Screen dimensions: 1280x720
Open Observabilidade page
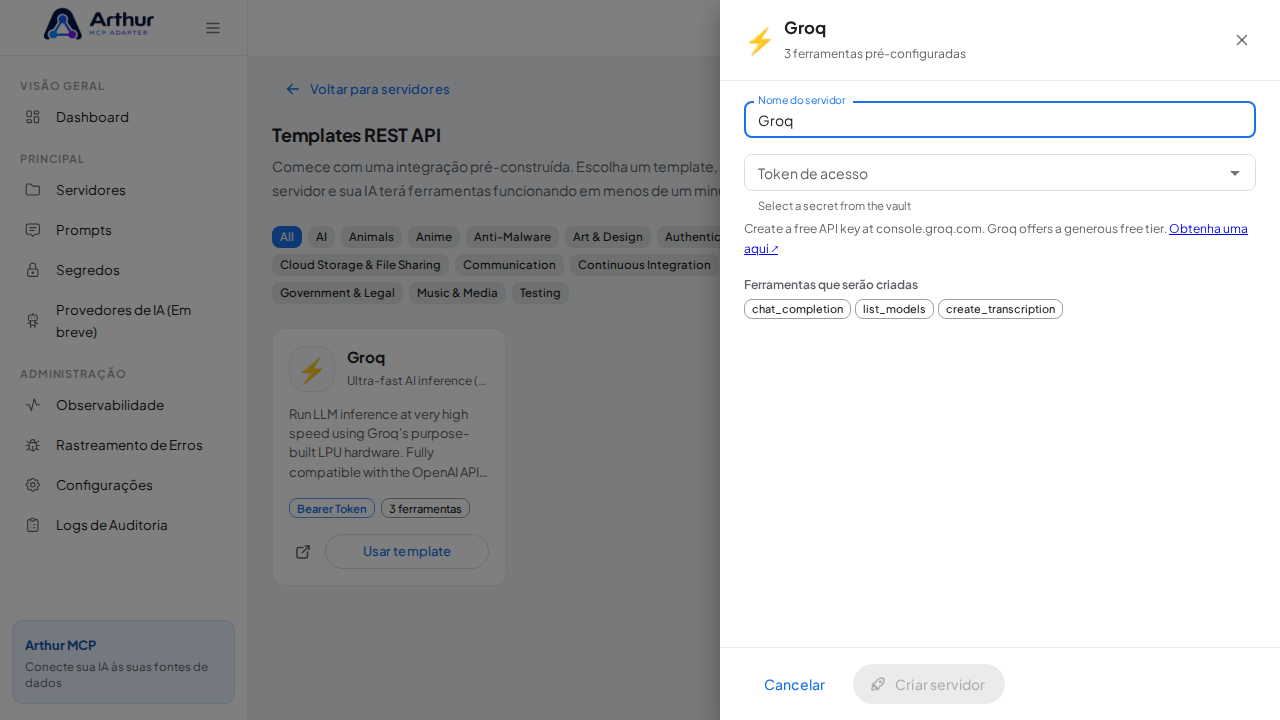click(123, 405)
